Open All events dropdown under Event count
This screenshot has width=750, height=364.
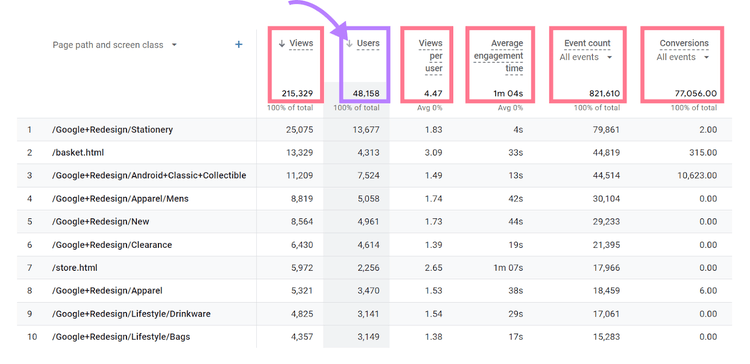coord(586,57)
